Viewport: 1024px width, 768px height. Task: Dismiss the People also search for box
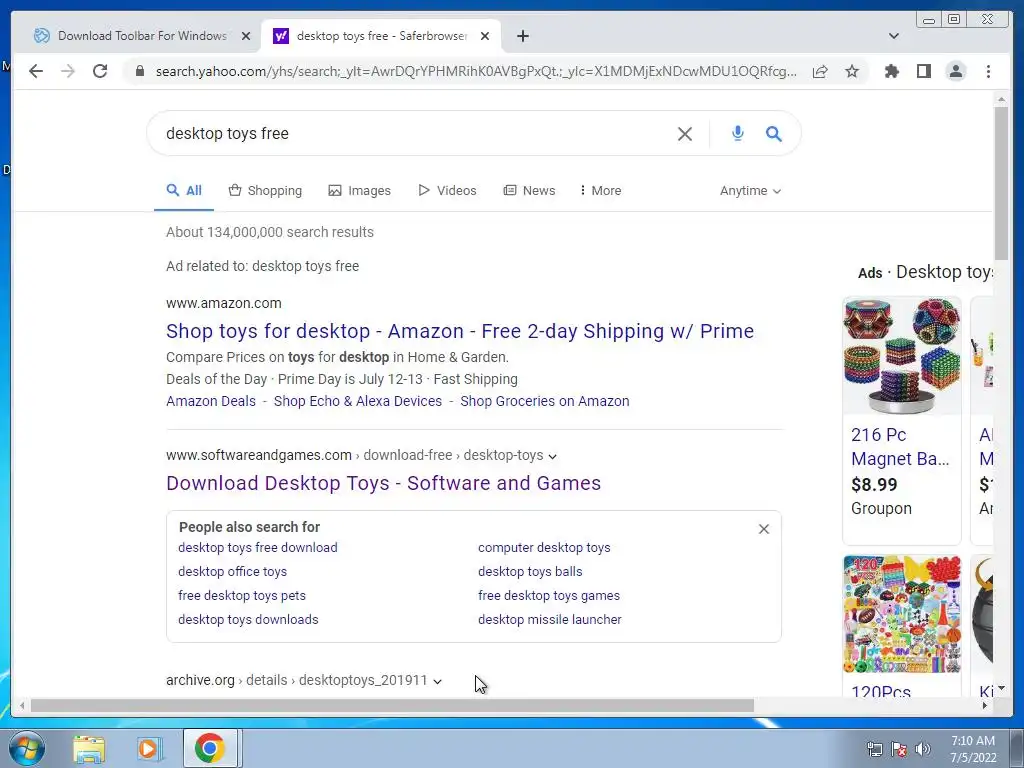click(763, 529)
